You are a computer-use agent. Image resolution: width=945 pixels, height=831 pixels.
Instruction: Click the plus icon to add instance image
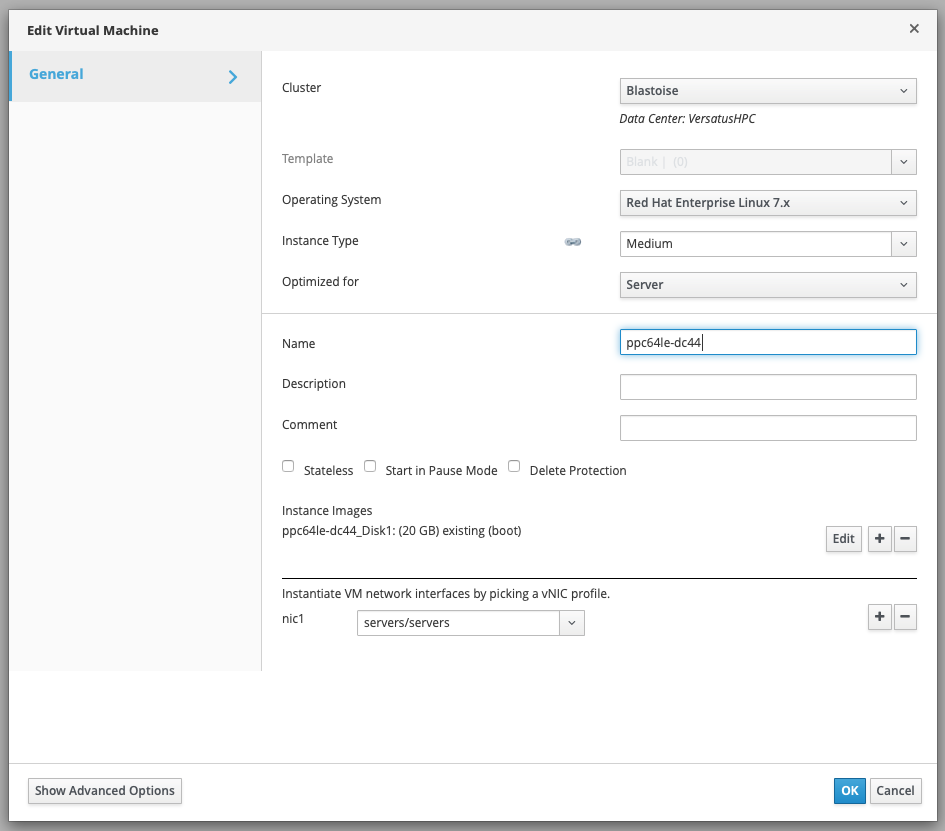tap(879, 539)
